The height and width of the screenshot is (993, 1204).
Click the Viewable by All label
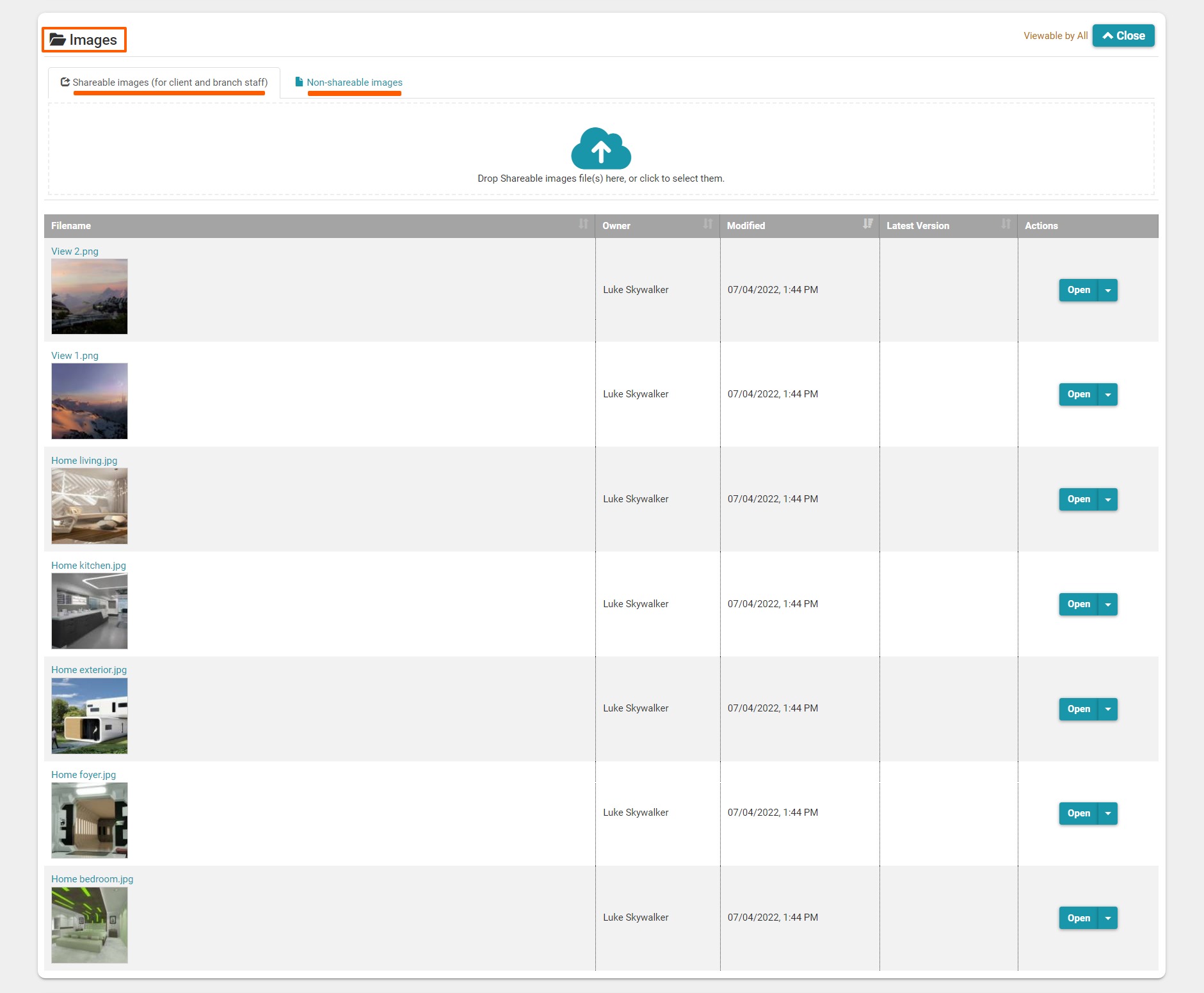1056,36
